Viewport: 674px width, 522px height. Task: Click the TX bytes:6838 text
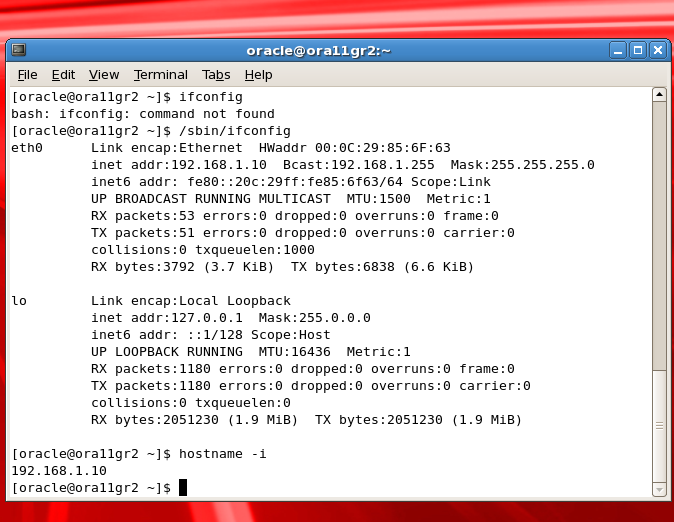(x=343, y=267)
